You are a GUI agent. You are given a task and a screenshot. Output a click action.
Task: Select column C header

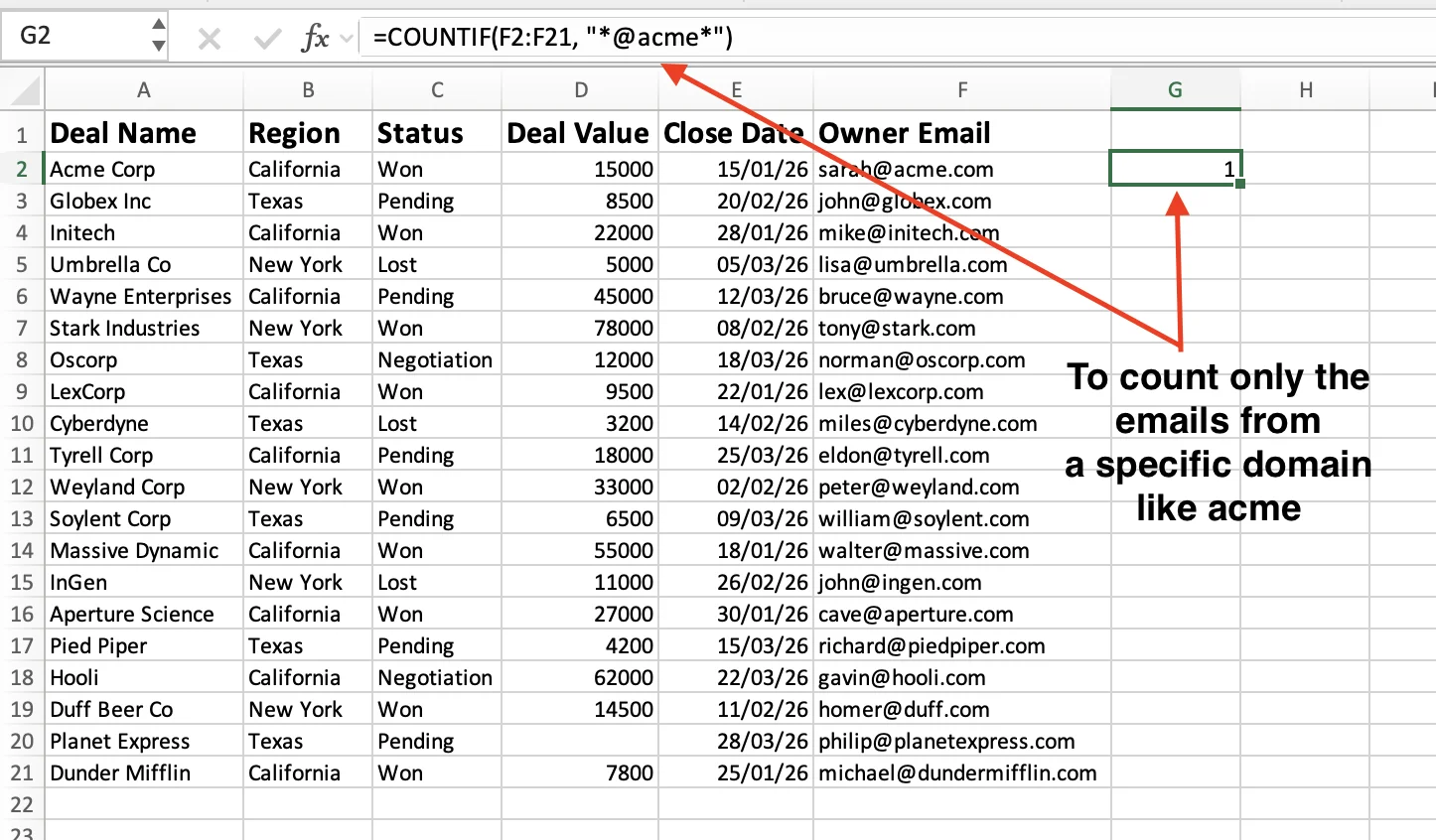tap(437, 90)
